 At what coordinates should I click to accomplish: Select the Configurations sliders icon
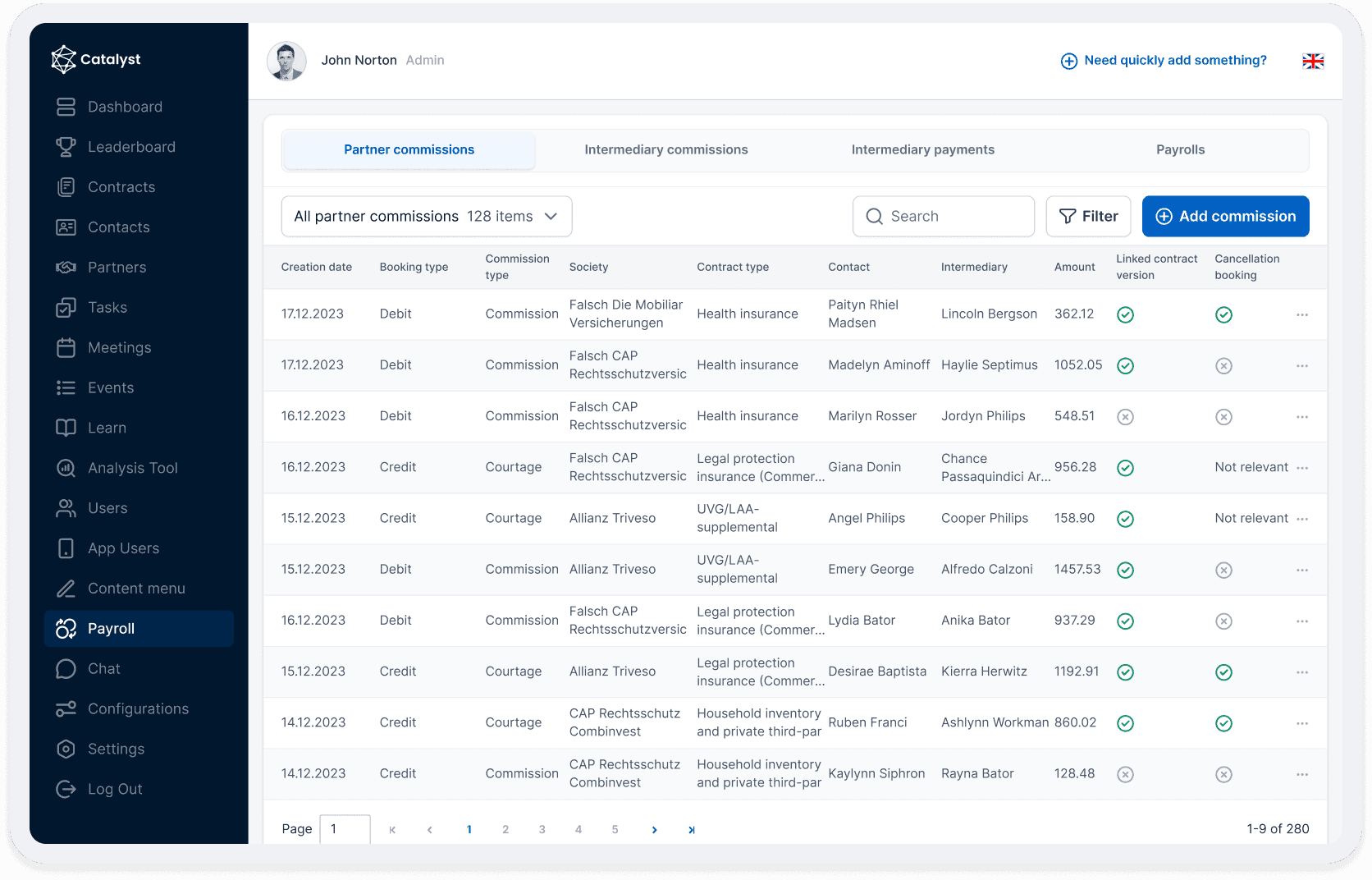coord(66,709)
